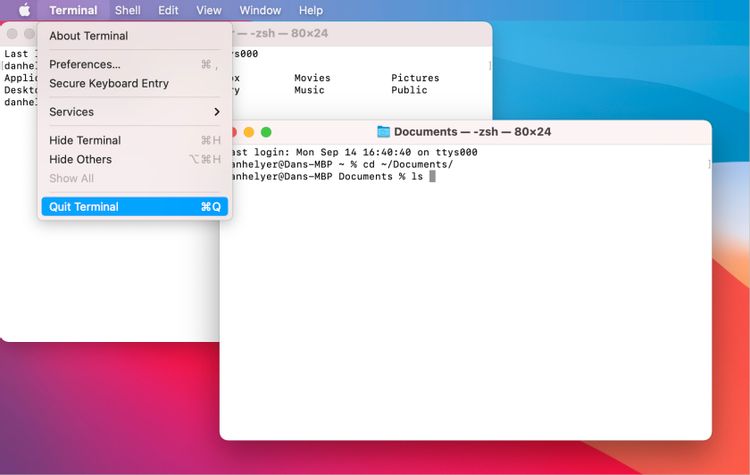Select Quit Terminal
This screenshot has height=475, width=750.
pyautogui.click(x=134, y=207)
